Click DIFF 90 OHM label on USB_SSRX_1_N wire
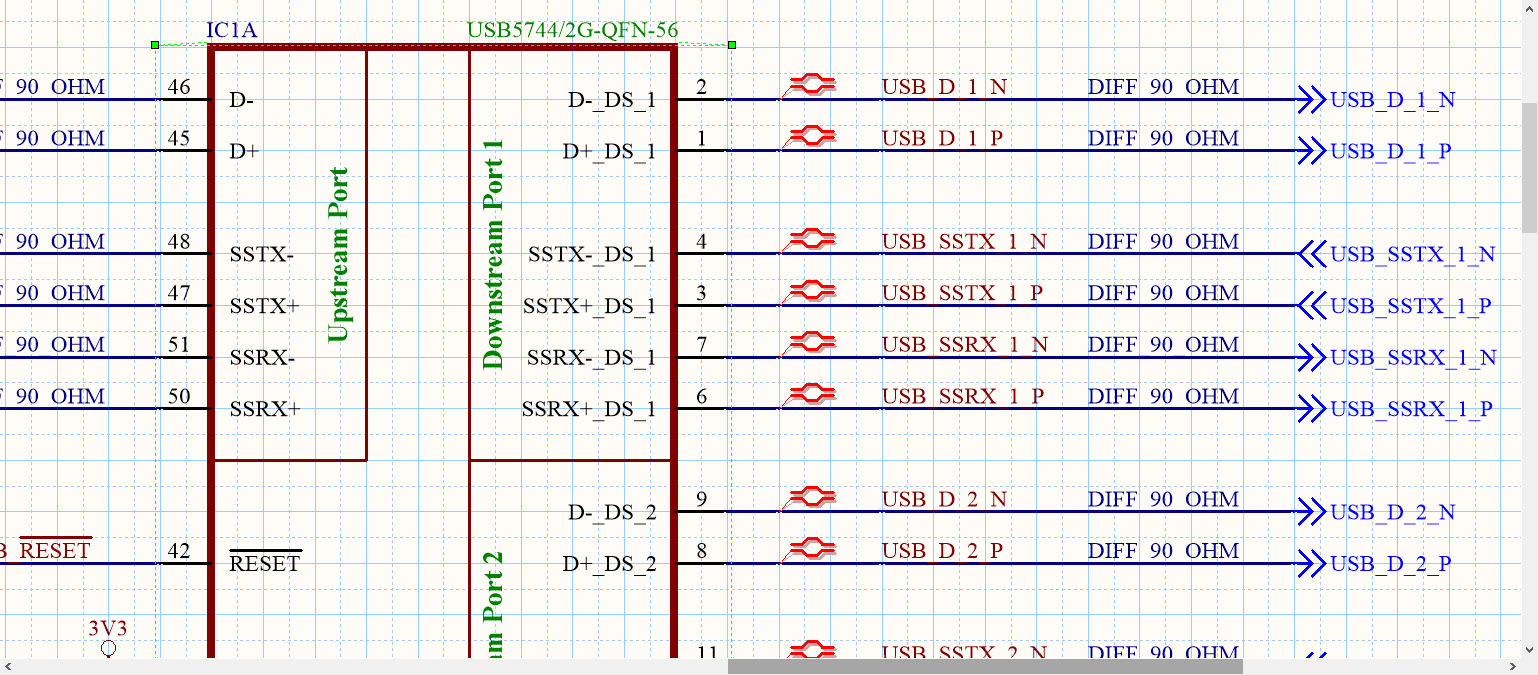Image resolution: width=1538 pixels, height=675 pixels. [x=1164, y=344]
